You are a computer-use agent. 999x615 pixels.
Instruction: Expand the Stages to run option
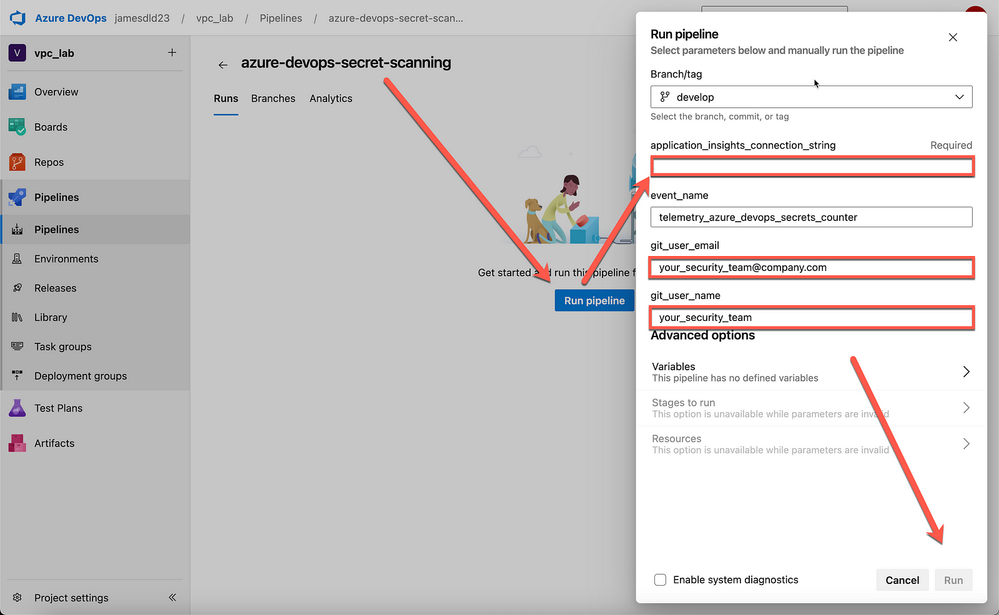(811, 408)
